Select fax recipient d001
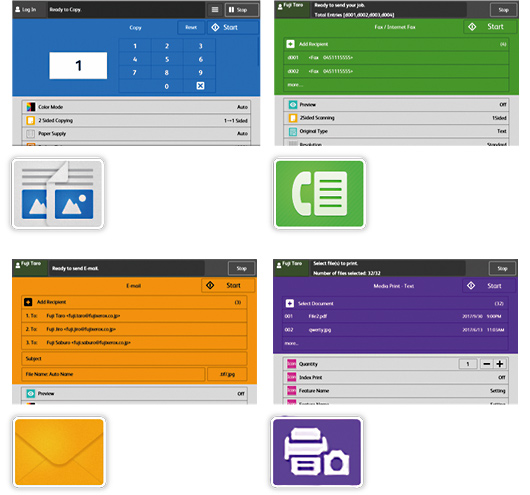 [396, 58]
